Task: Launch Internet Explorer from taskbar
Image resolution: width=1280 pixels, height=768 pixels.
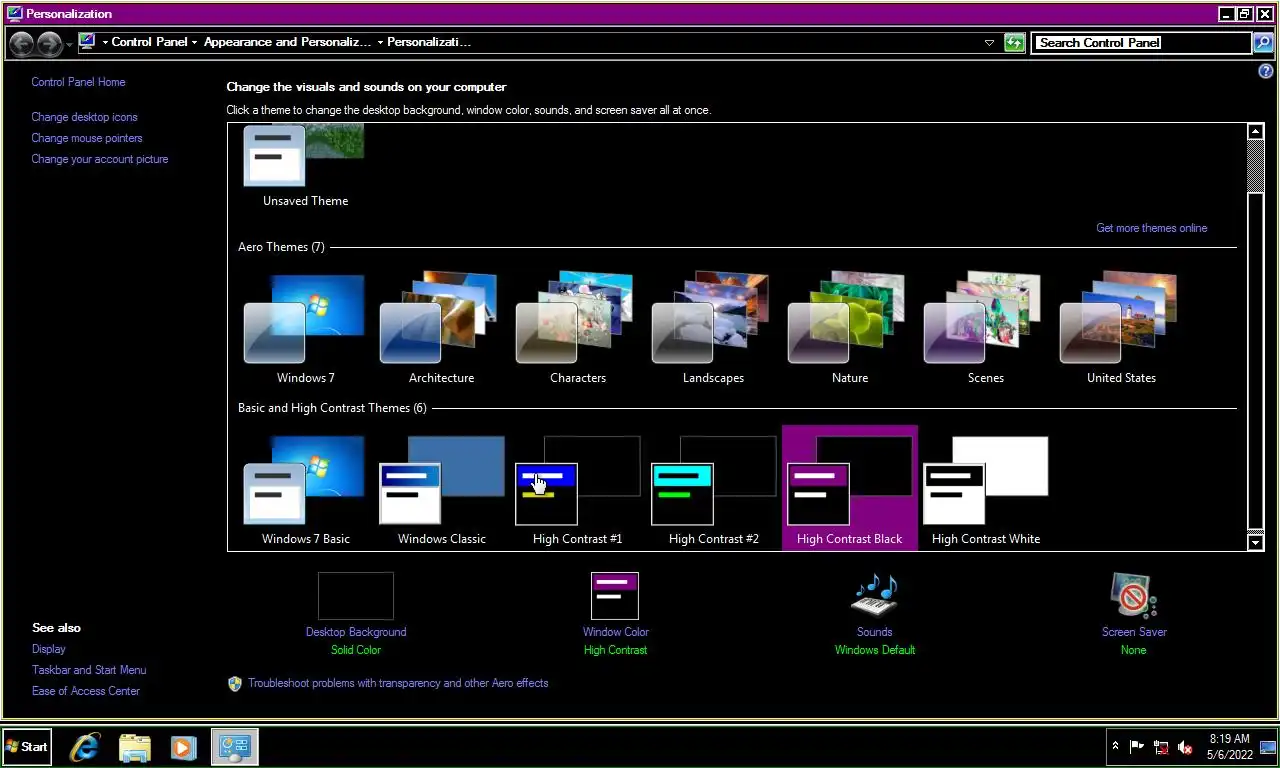Action: click(85, 746)
